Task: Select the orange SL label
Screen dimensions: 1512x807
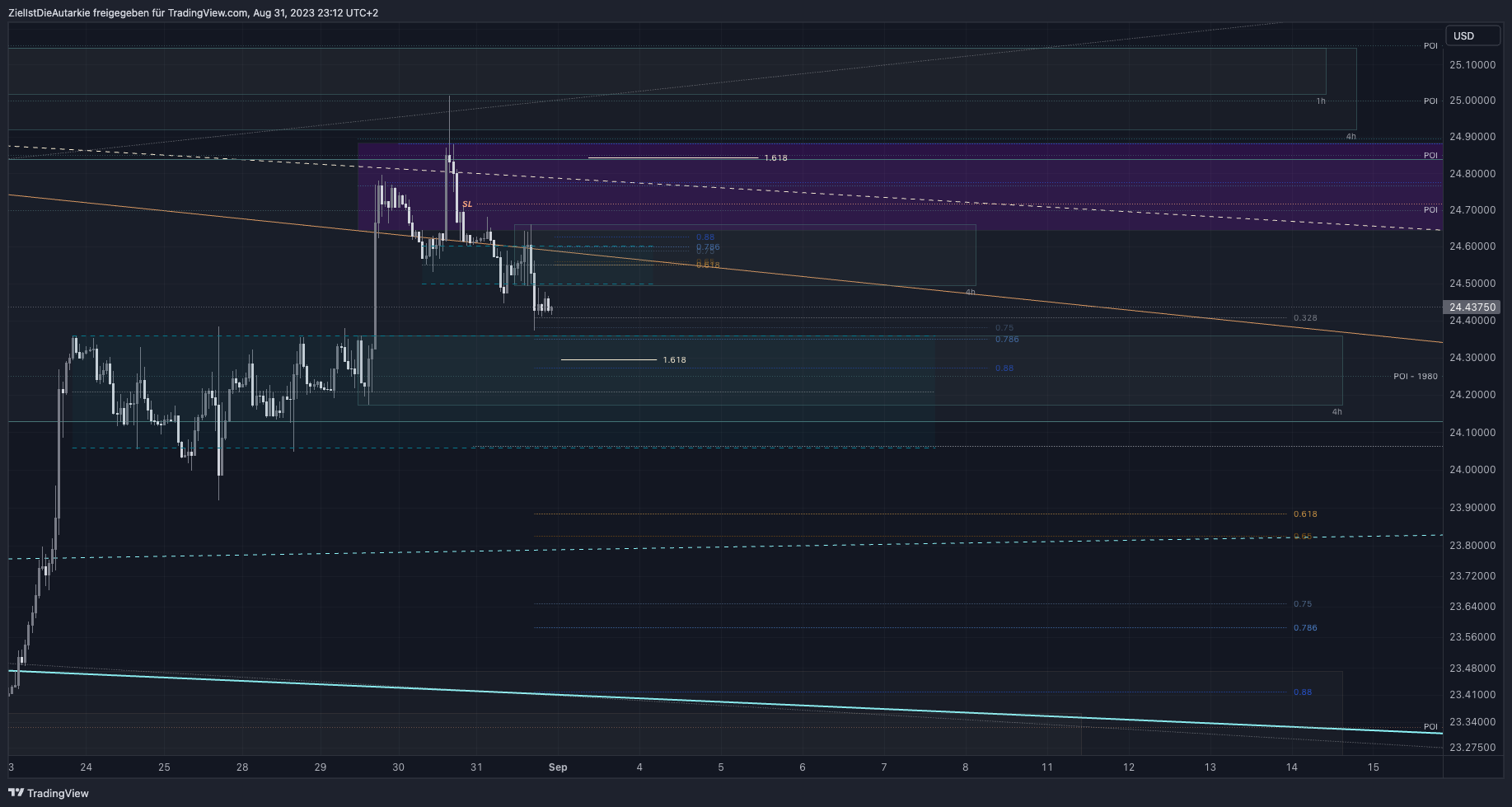Action: pos(467,204)
